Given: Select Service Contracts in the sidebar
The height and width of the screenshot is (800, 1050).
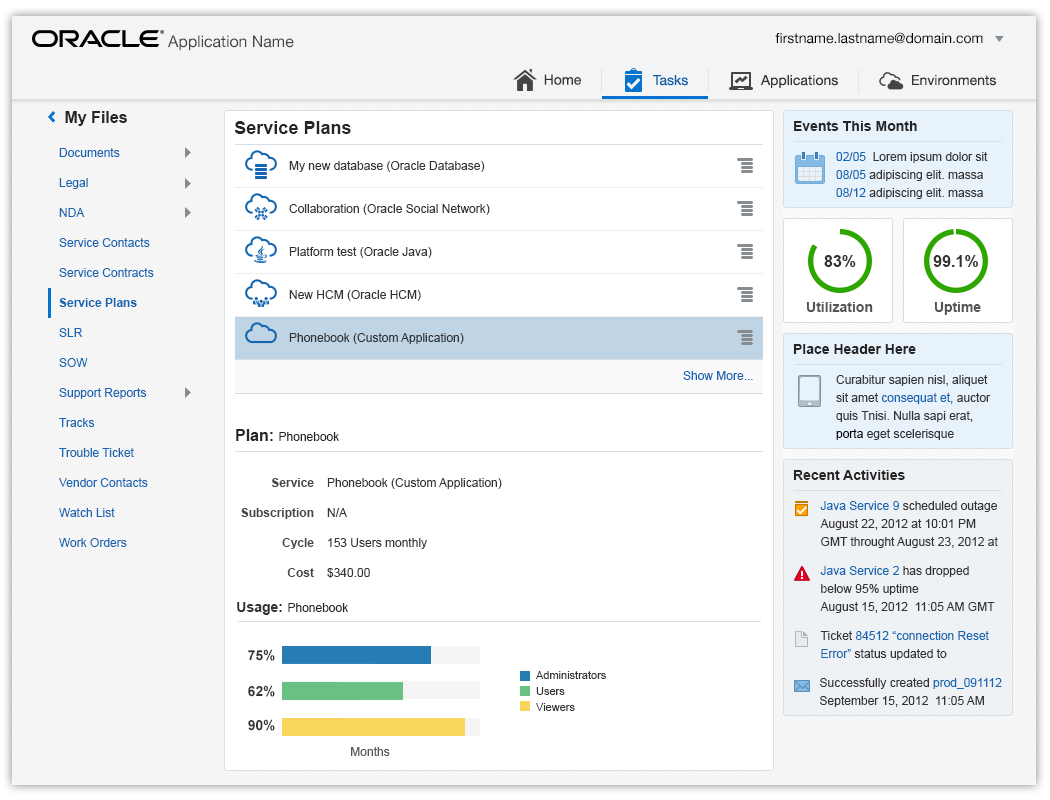Looking at the screenshot, I should coord(106,272).
